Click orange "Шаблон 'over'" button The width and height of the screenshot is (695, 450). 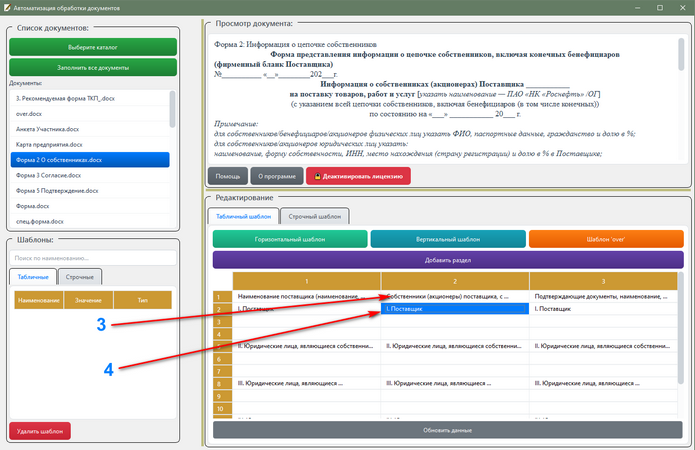(x=606, y=239)
